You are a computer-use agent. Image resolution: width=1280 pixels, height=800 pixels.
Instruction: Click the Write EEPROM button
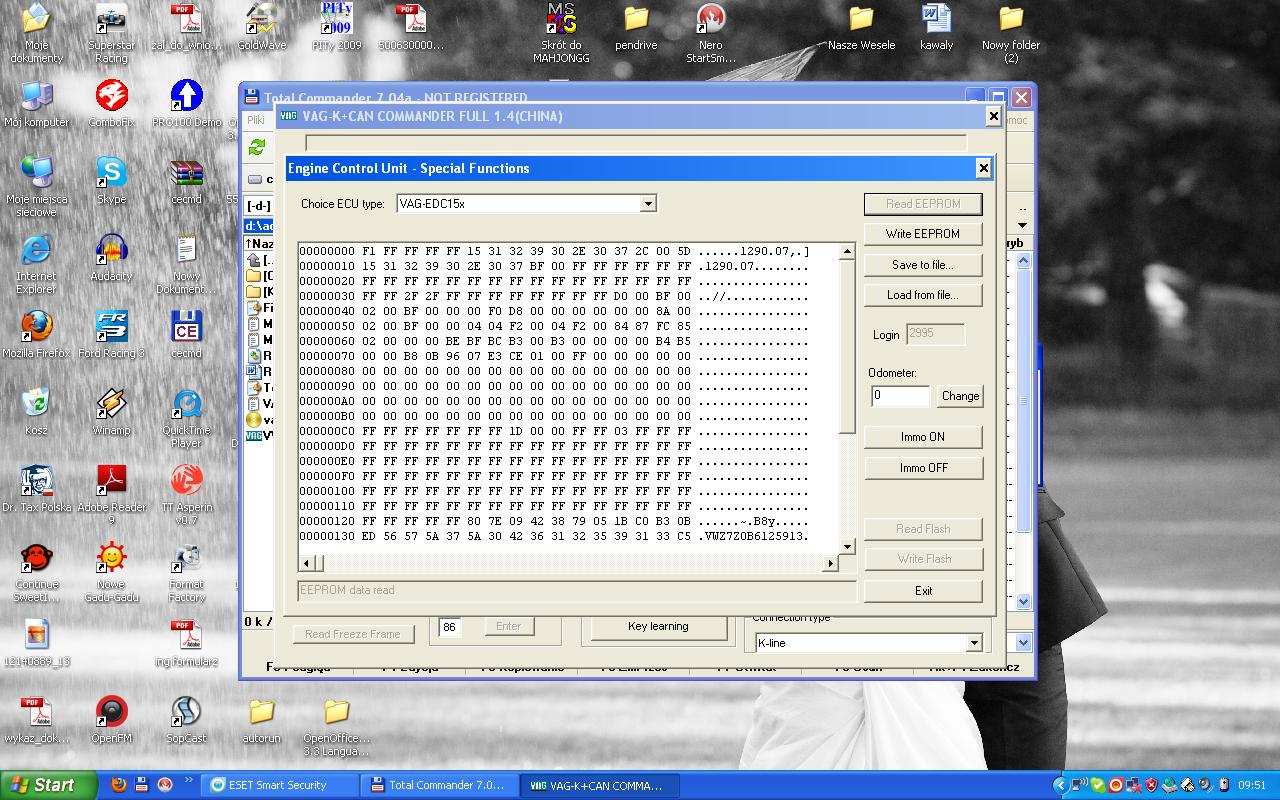tap(923, 234)
